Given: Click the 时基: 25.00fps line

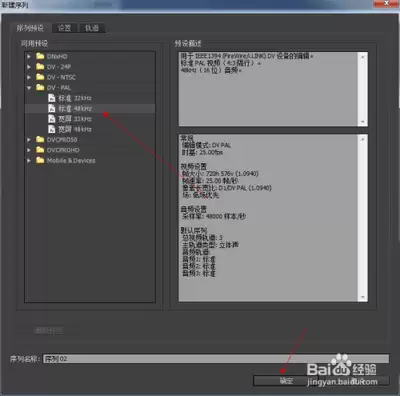Looking at the screenshot, I should click(x=202, y=152).
